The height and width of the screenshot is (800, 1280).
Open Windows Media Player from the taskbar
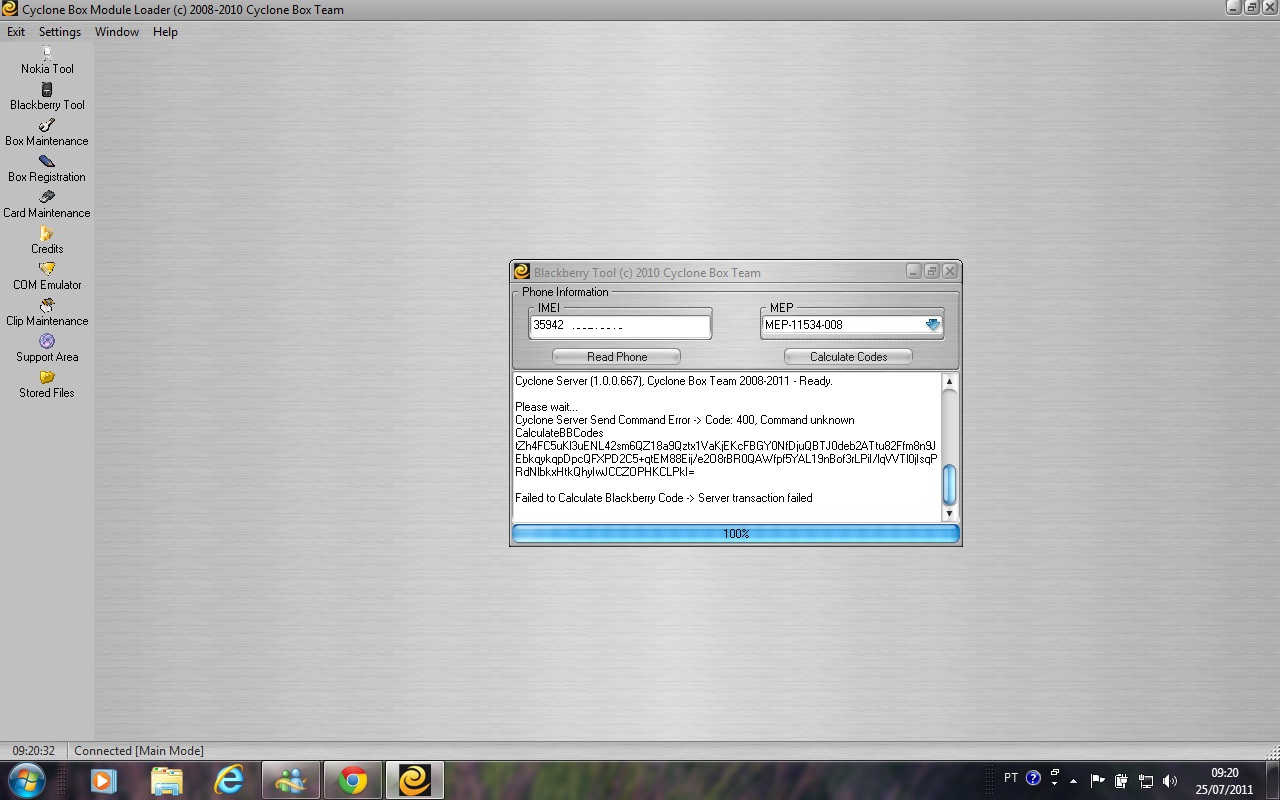click(x=103, y=780)
